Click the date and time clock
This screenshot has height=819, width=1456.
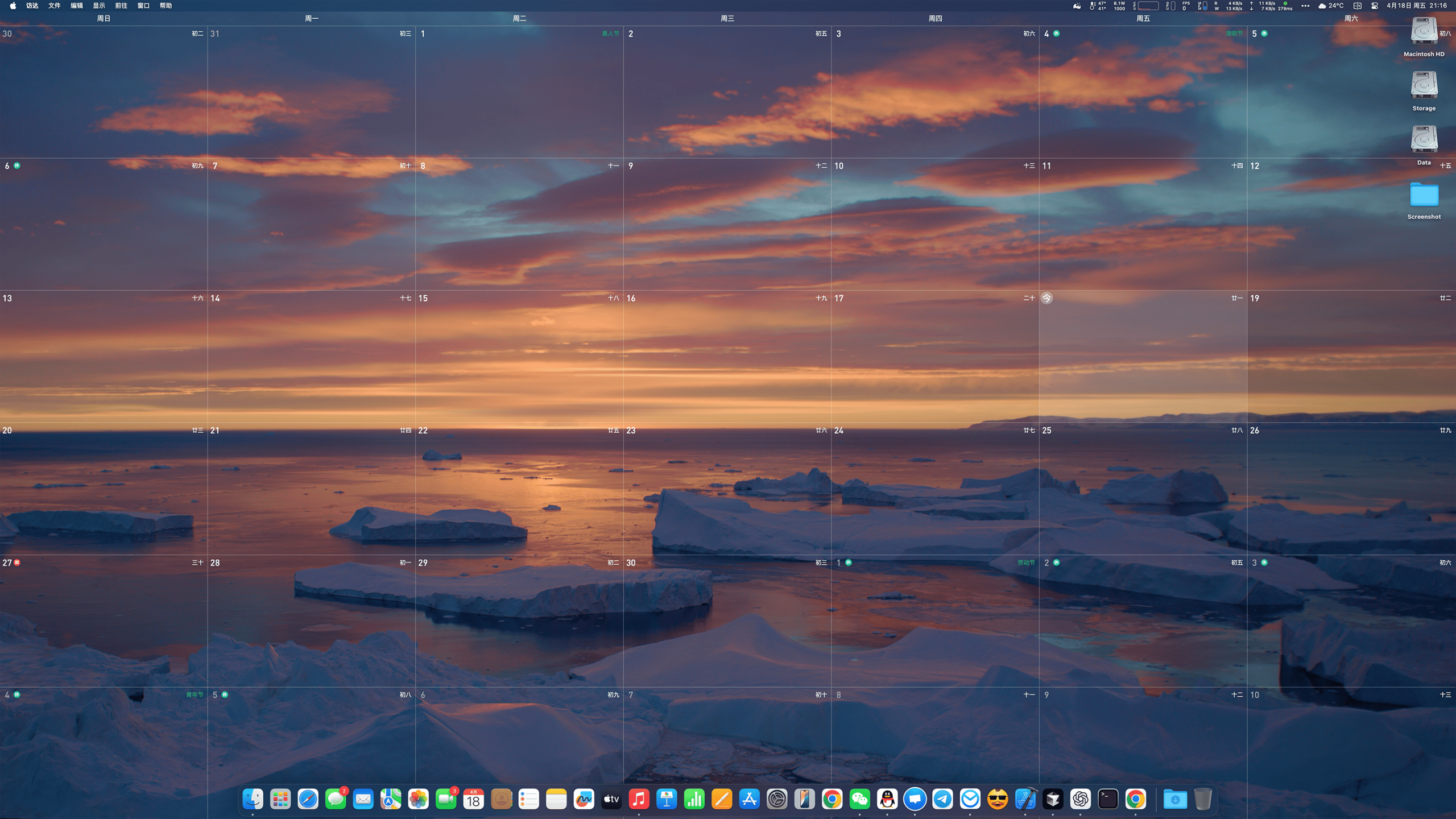(1416, 6)
